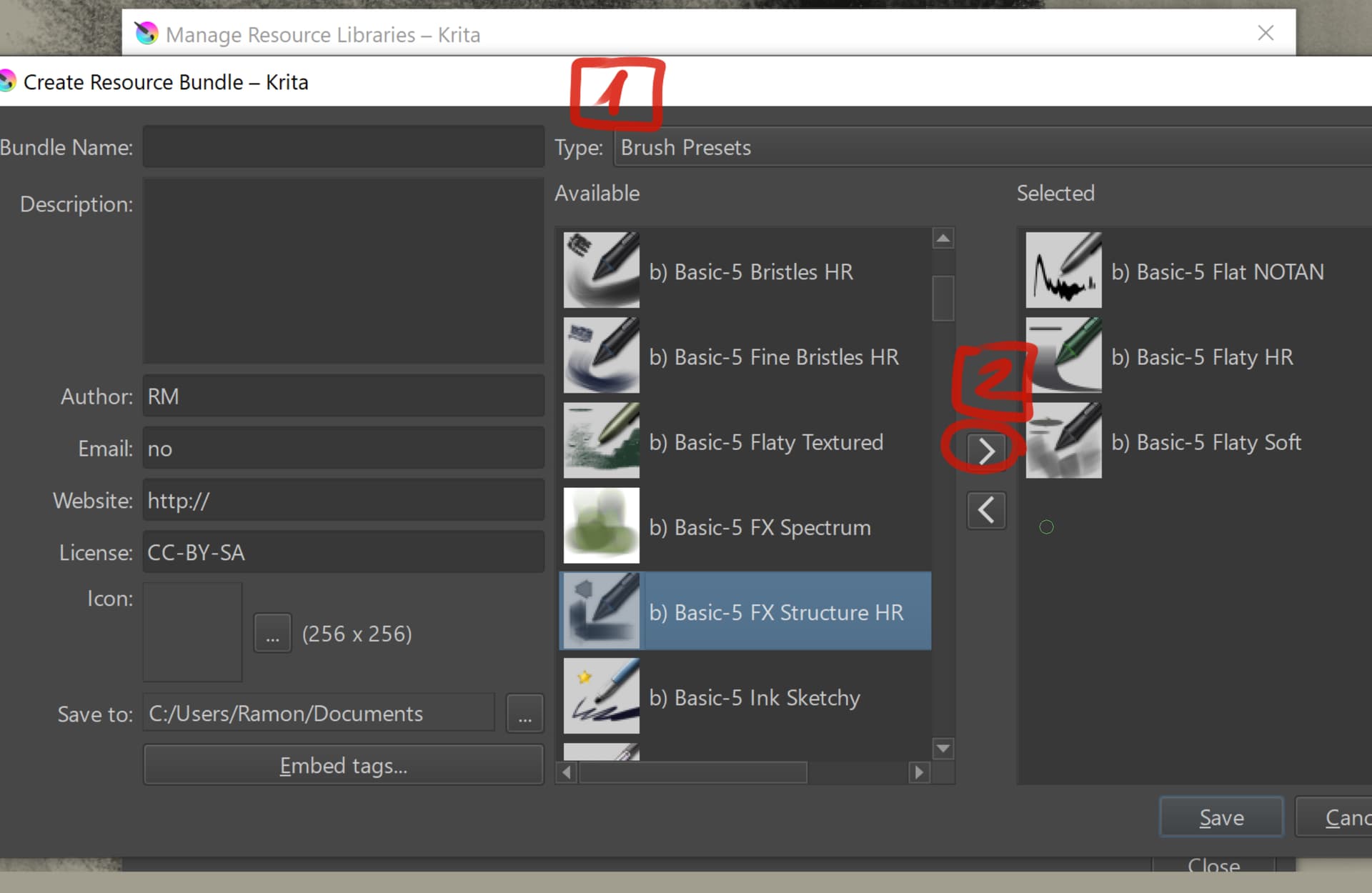Click into the Bundle Name field
The image size is (1372, 893).
(343, 147)
